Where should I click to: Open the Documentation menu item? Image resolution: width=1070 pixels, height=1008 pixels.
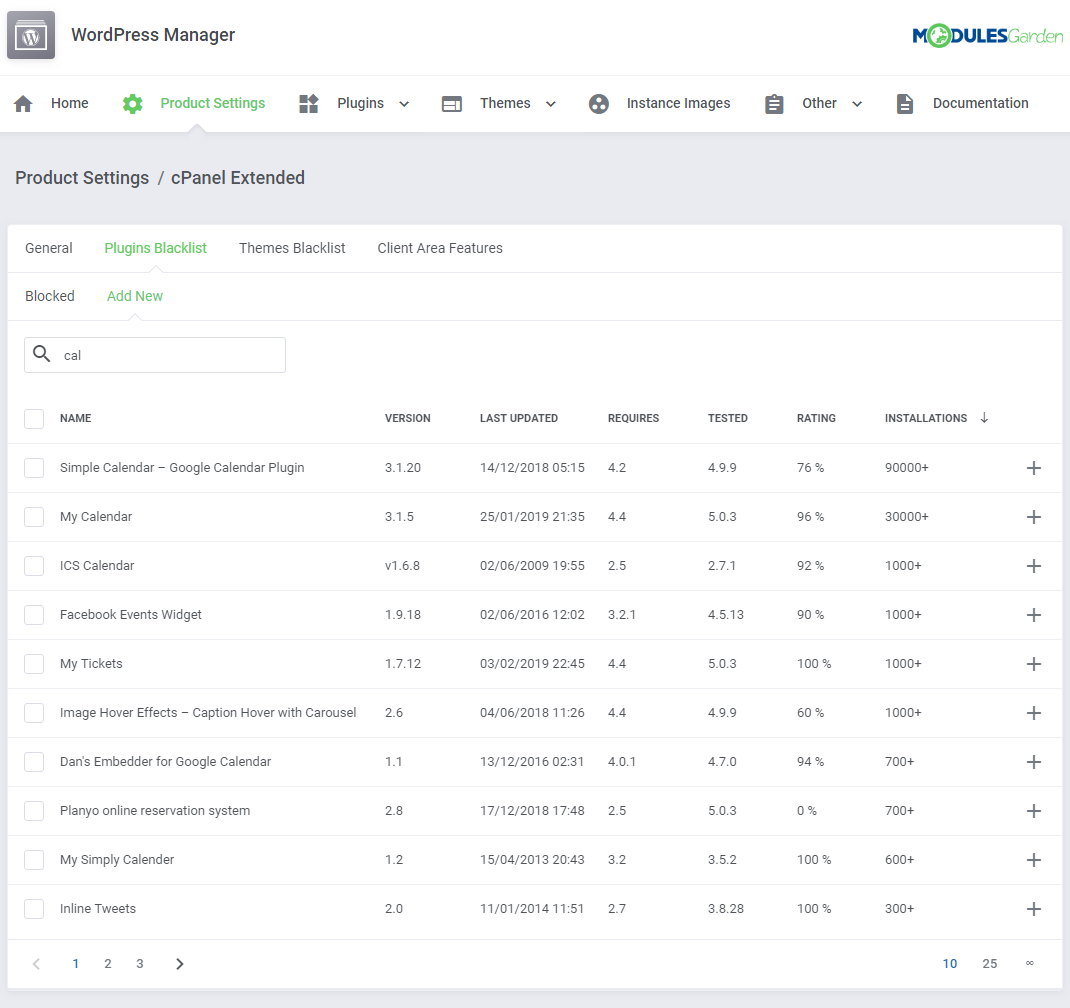point(981,103)
